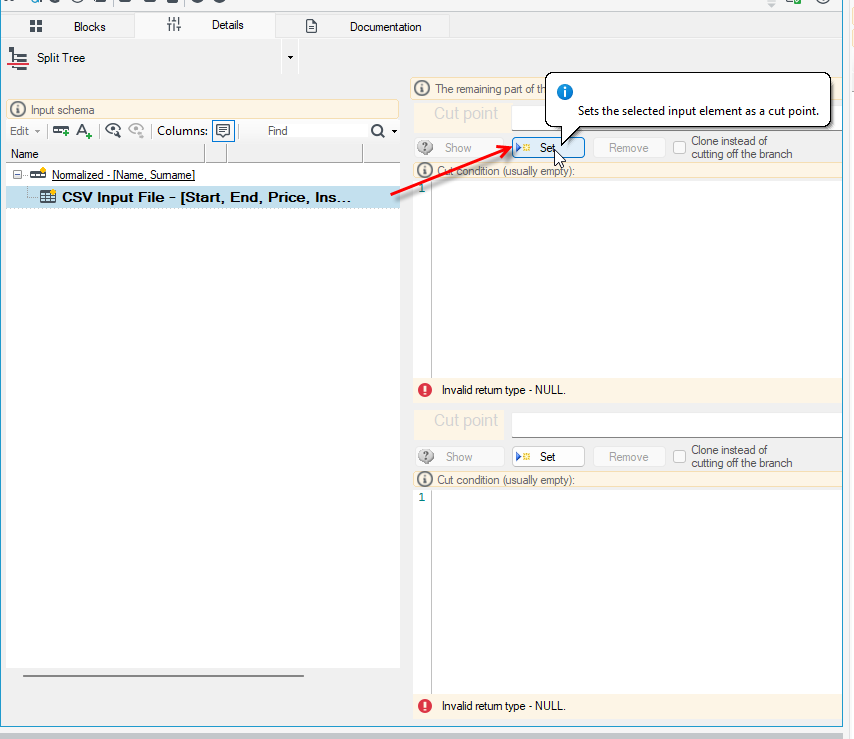
Task: Click the greyed-out eye icon
Action: [x=136, y=130]
